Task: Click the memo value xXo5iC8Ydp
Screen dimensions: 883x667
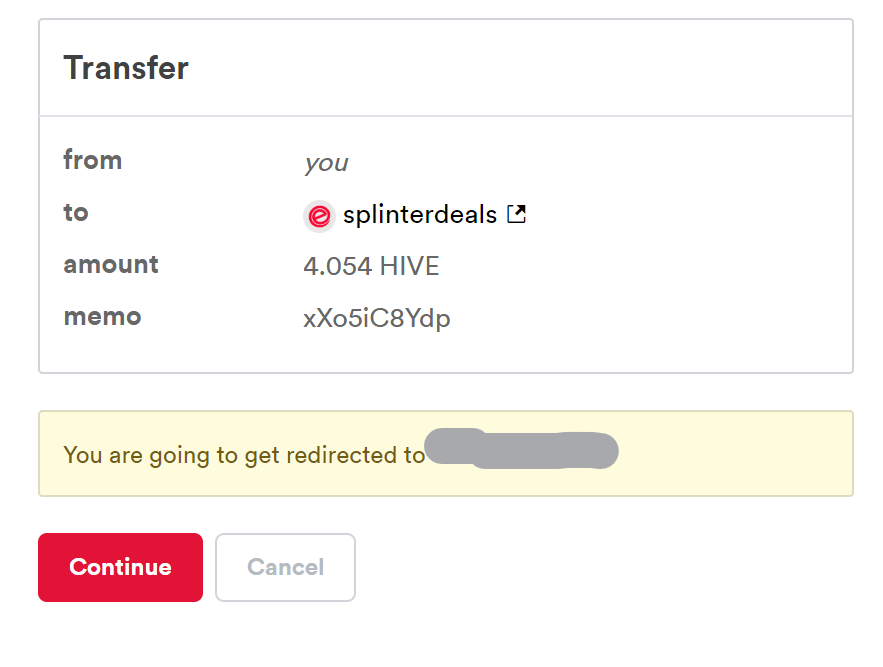Action: click(377, 319)
